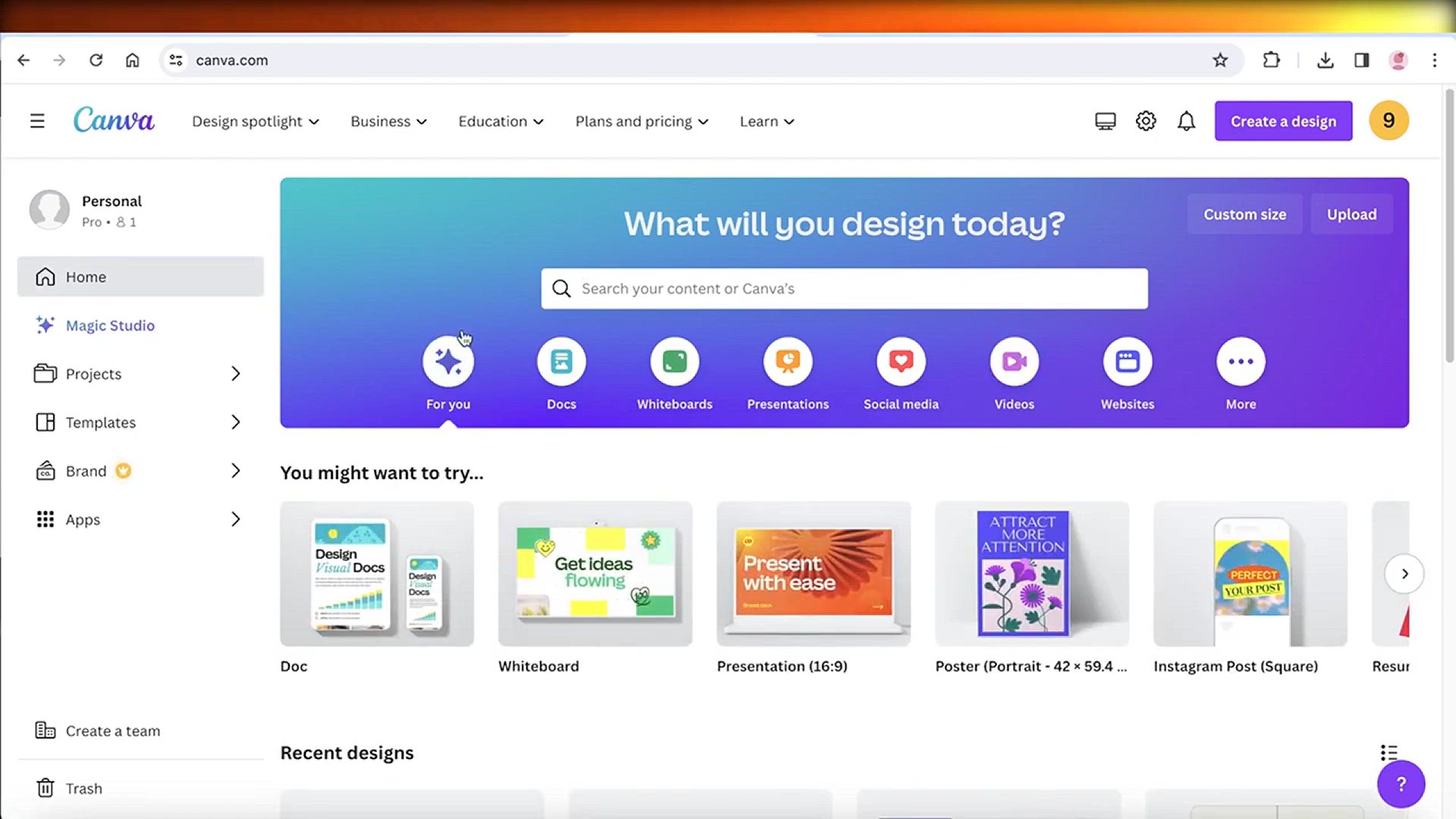Open account avatar labeled 9
1456x819 pixels.
(x=1389, y=121)
